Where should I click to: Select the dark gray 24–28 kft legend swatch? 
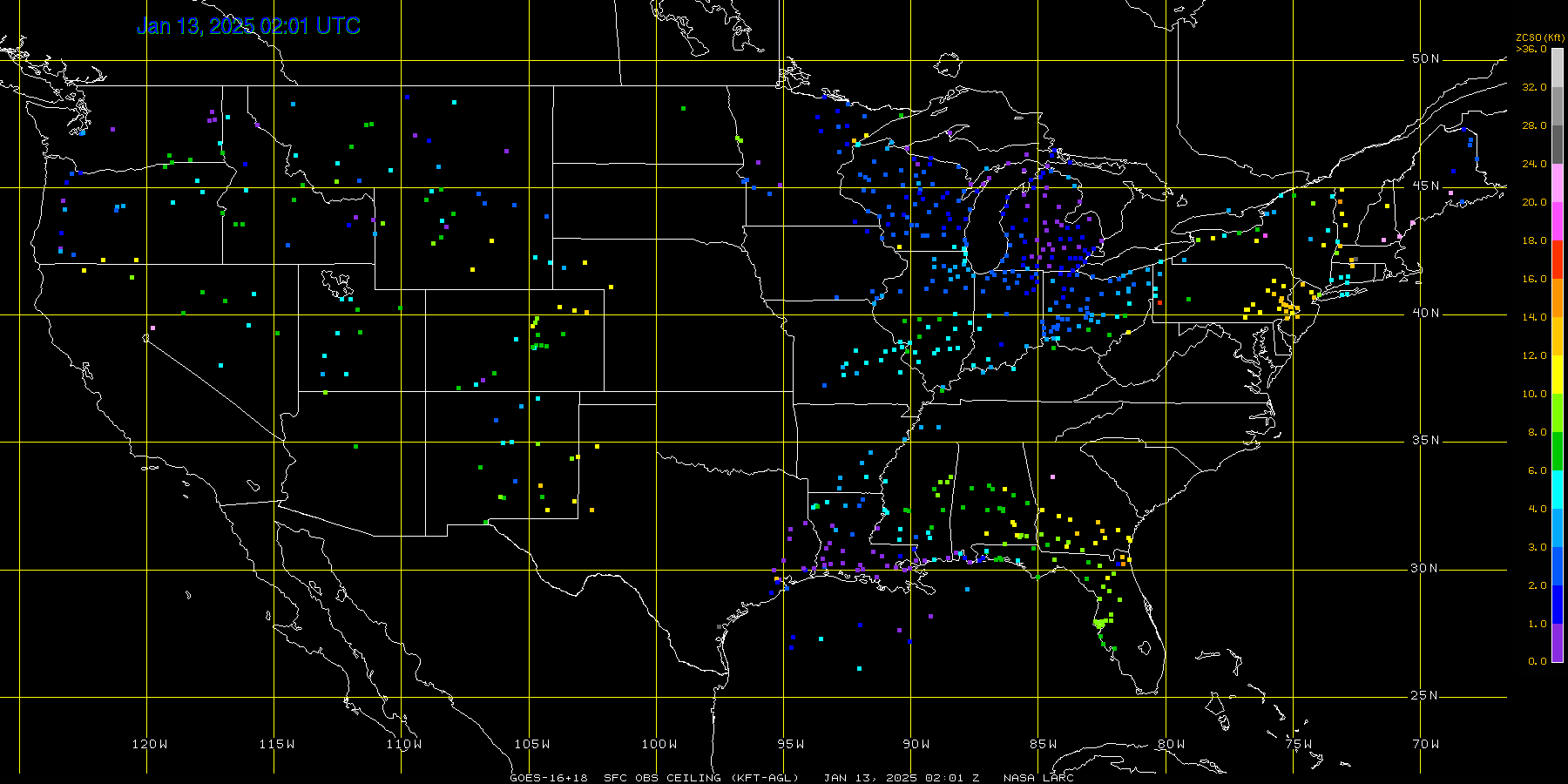click(1558, 145)
